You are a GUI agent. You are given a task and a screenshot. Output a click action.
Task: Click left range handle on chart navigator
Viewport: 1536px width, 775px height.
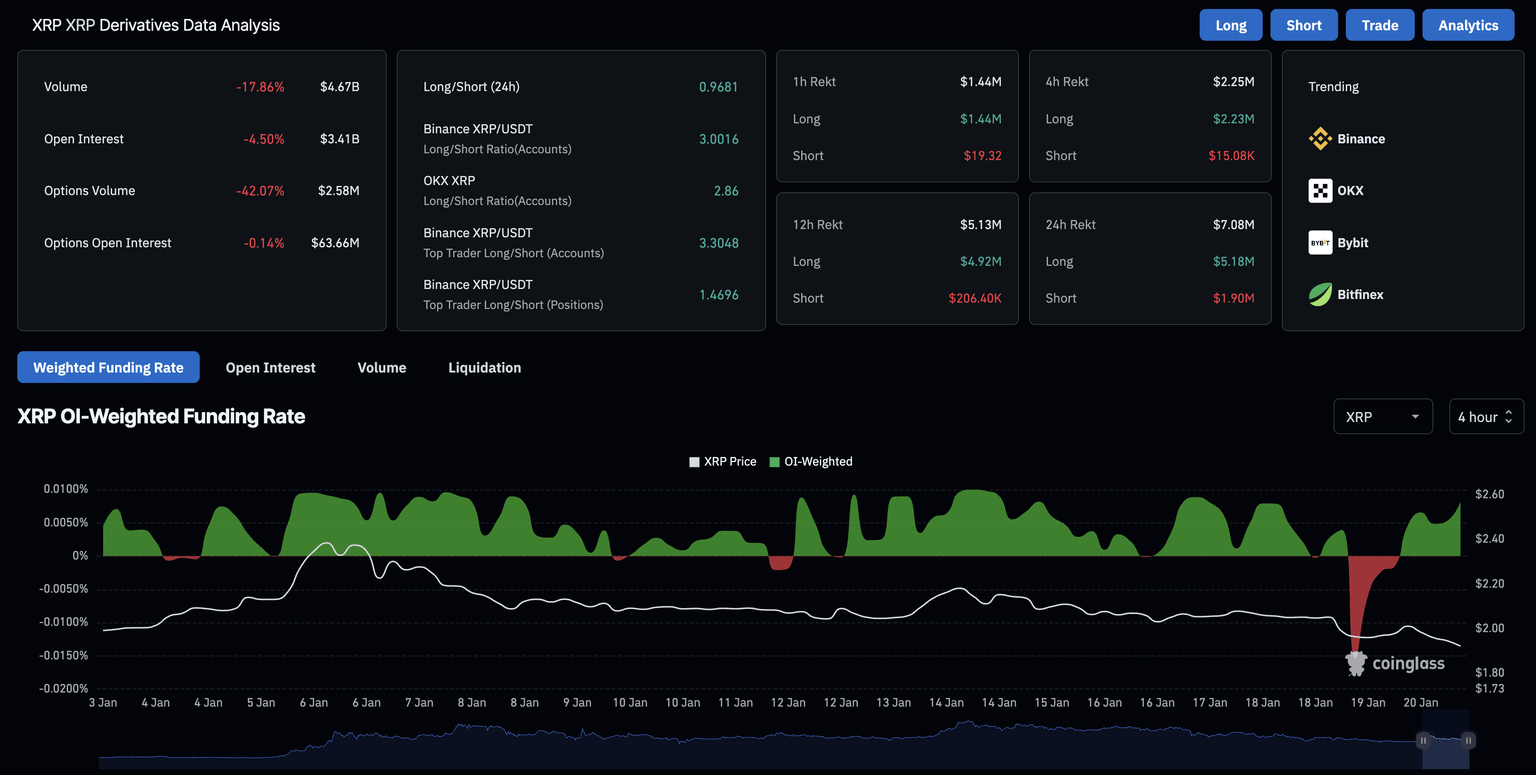pos(1423,740)
